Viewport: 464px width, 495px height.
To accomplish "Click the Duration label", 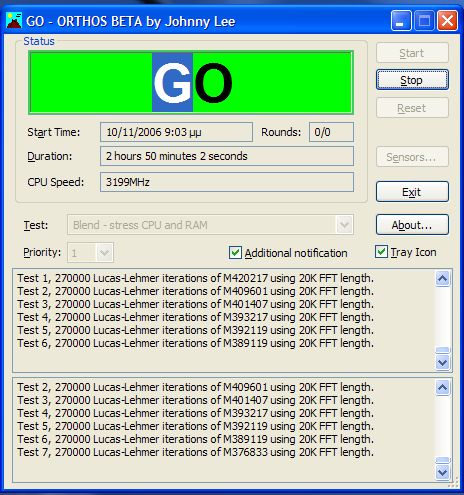I will click(50, 156).
